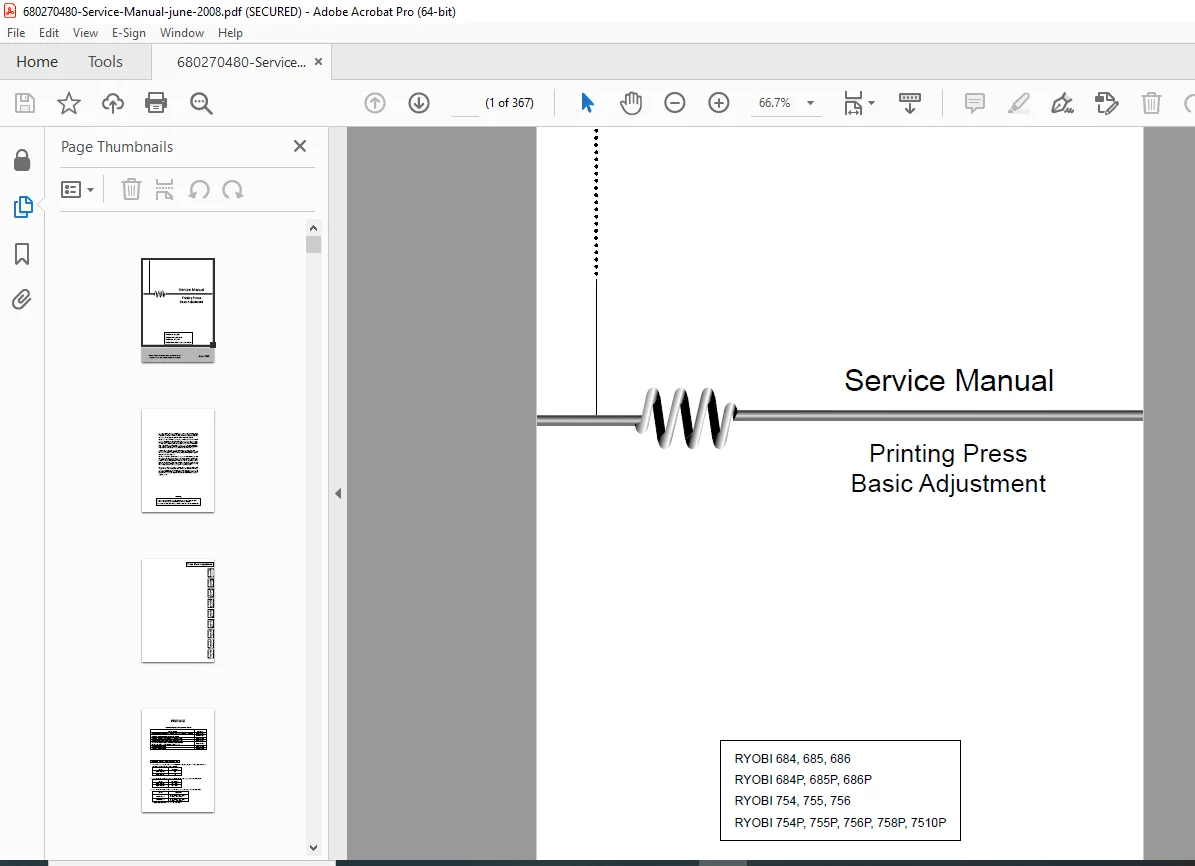1195x866 pixels.
Task: Click the 'RYOBI 684P, 685P, 686P' line
Action: point(803,779)
